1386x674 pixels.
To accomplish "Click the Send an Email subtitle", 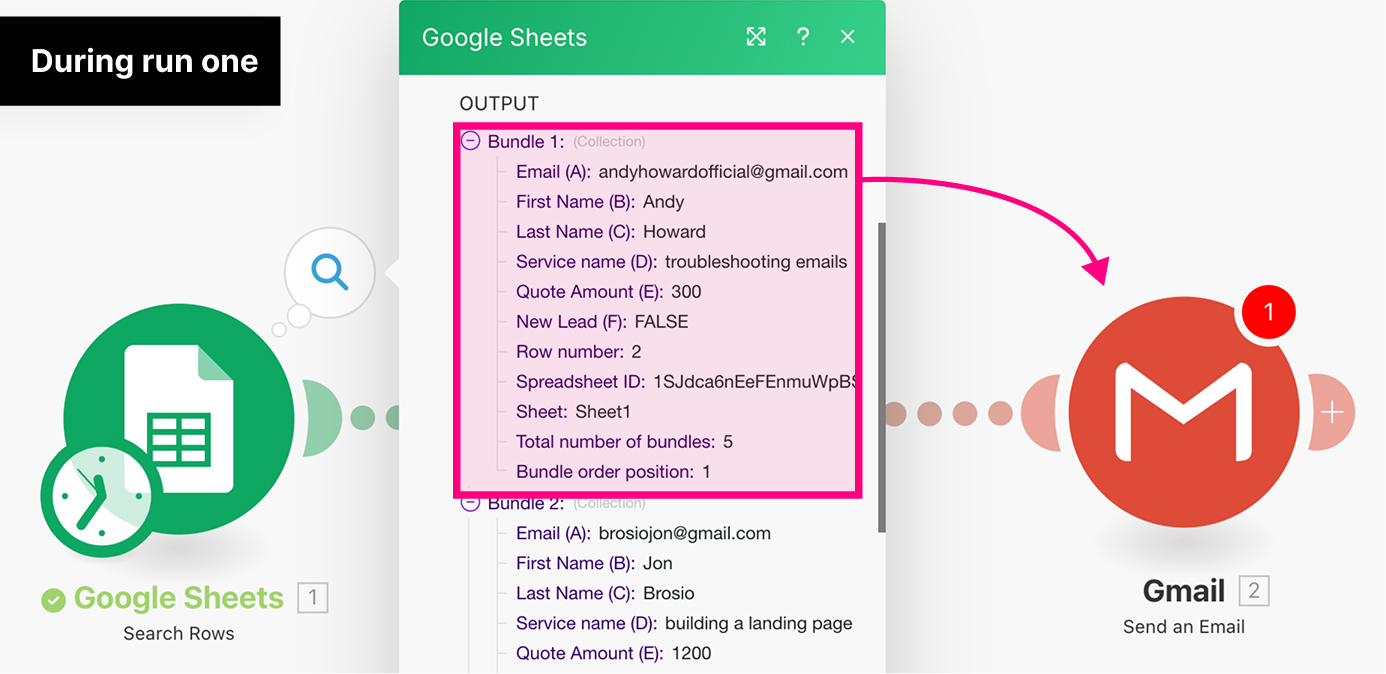I will pos(1184,627).
